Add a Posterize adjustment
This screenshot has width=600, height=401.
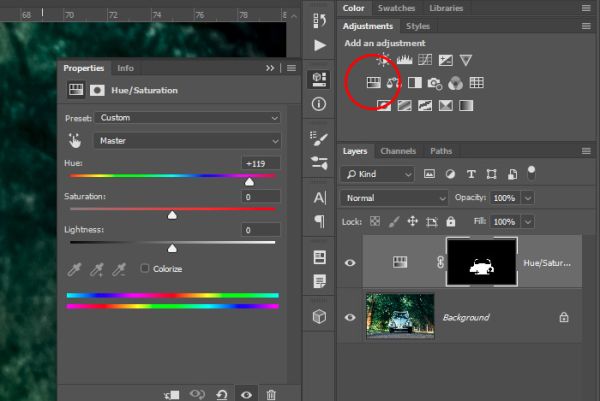pyautogui.click(x=404, y=106)
